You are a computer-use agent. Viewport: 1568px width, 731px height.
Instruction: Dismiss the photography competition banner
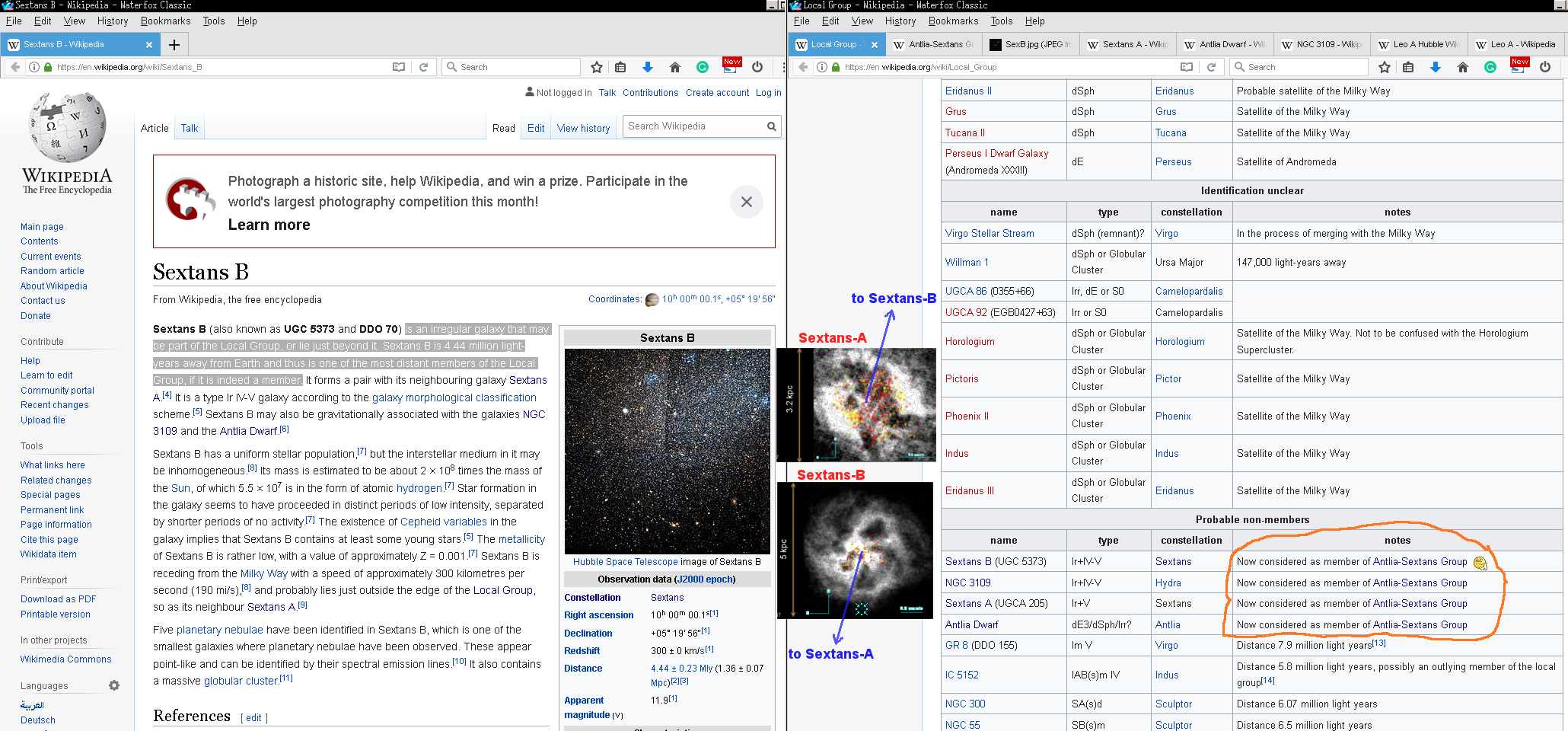click(747, 202)
